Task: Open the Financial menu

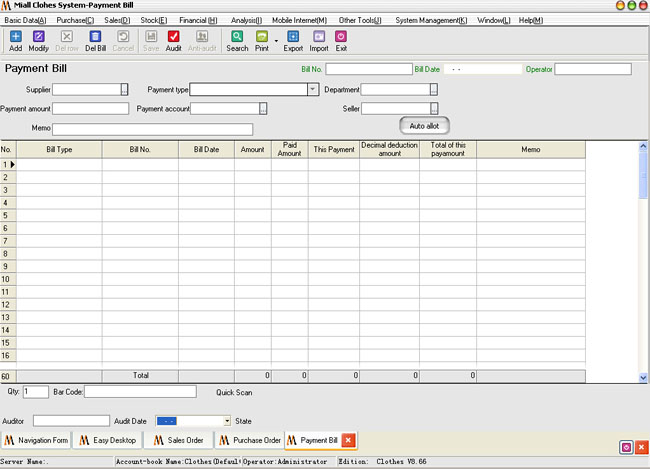Action: point(198,20)
